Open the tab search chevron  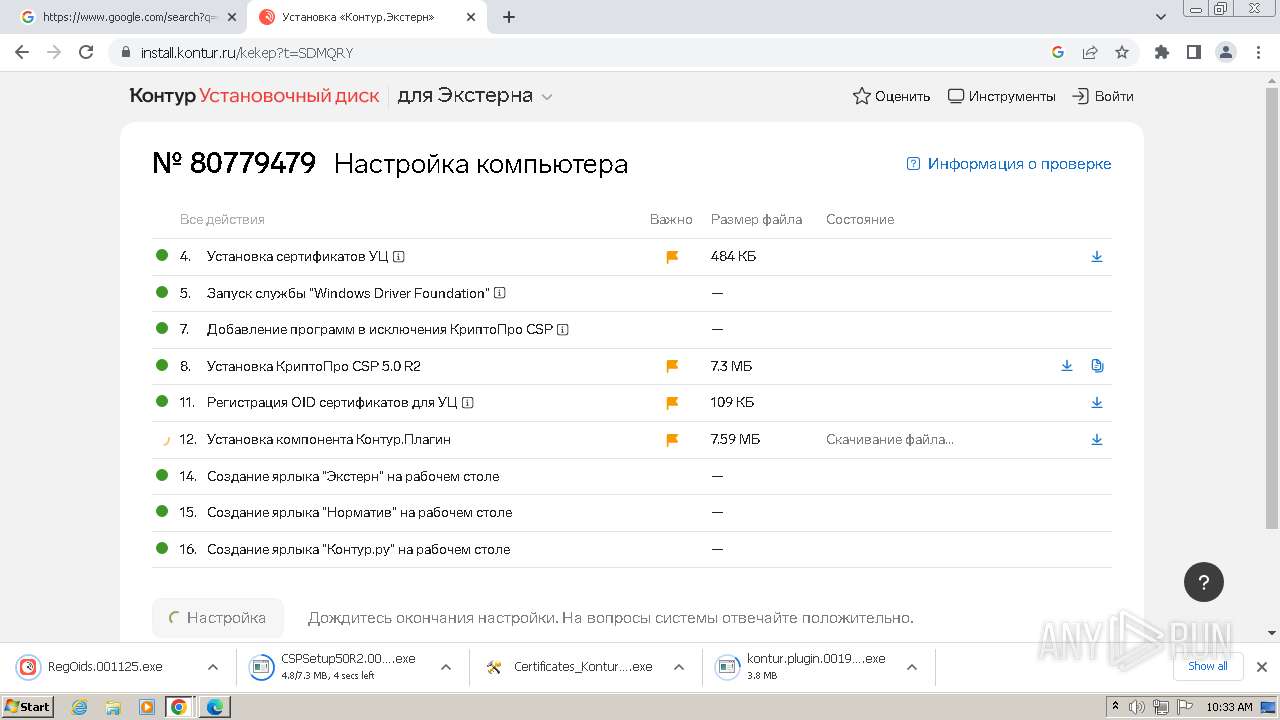point(1161,17)
